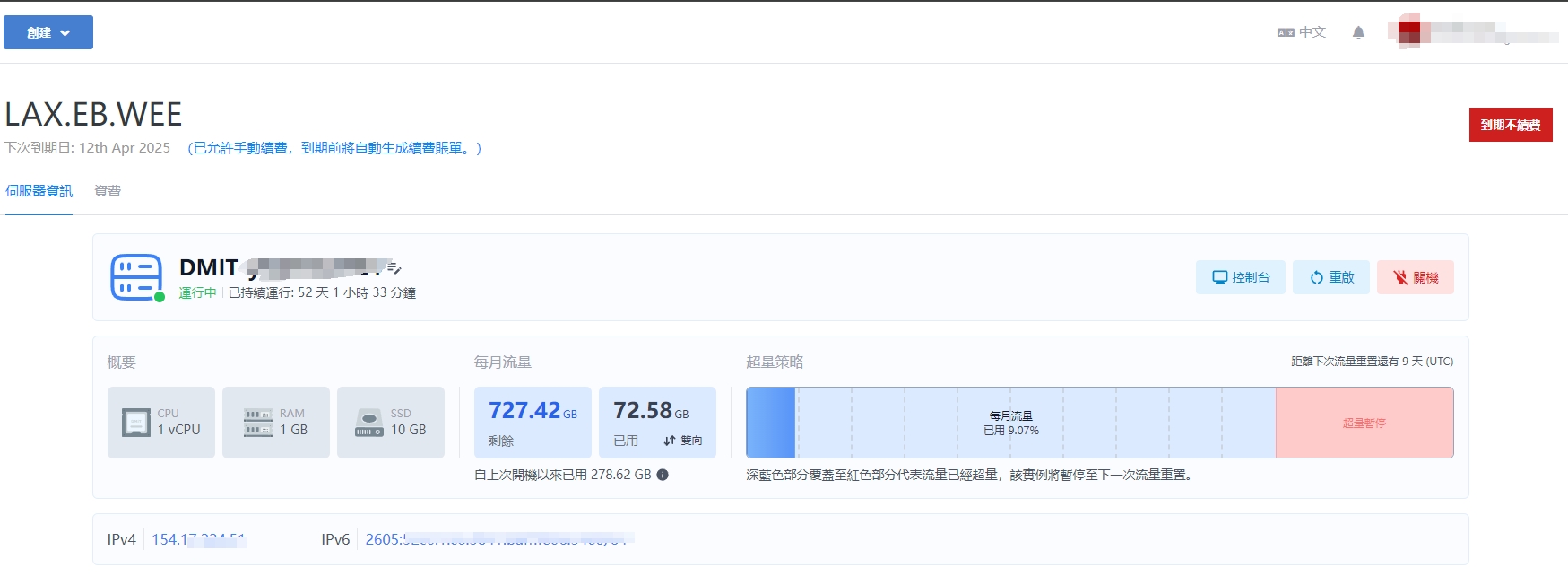Click the edit hostname pencil icon

pyautogui.click(x=394, y=267)
